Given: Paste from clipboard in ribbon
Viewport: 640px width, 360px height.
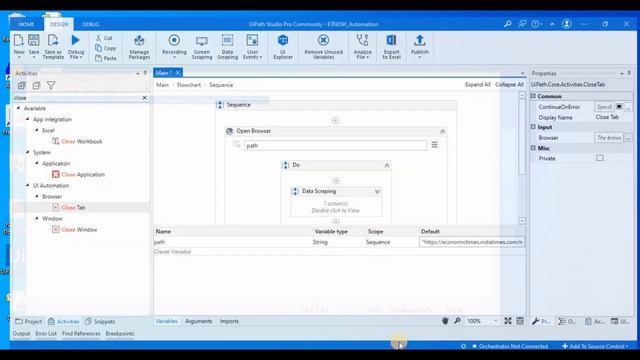Looking at the screenshot, I should [x=106, y=58].
